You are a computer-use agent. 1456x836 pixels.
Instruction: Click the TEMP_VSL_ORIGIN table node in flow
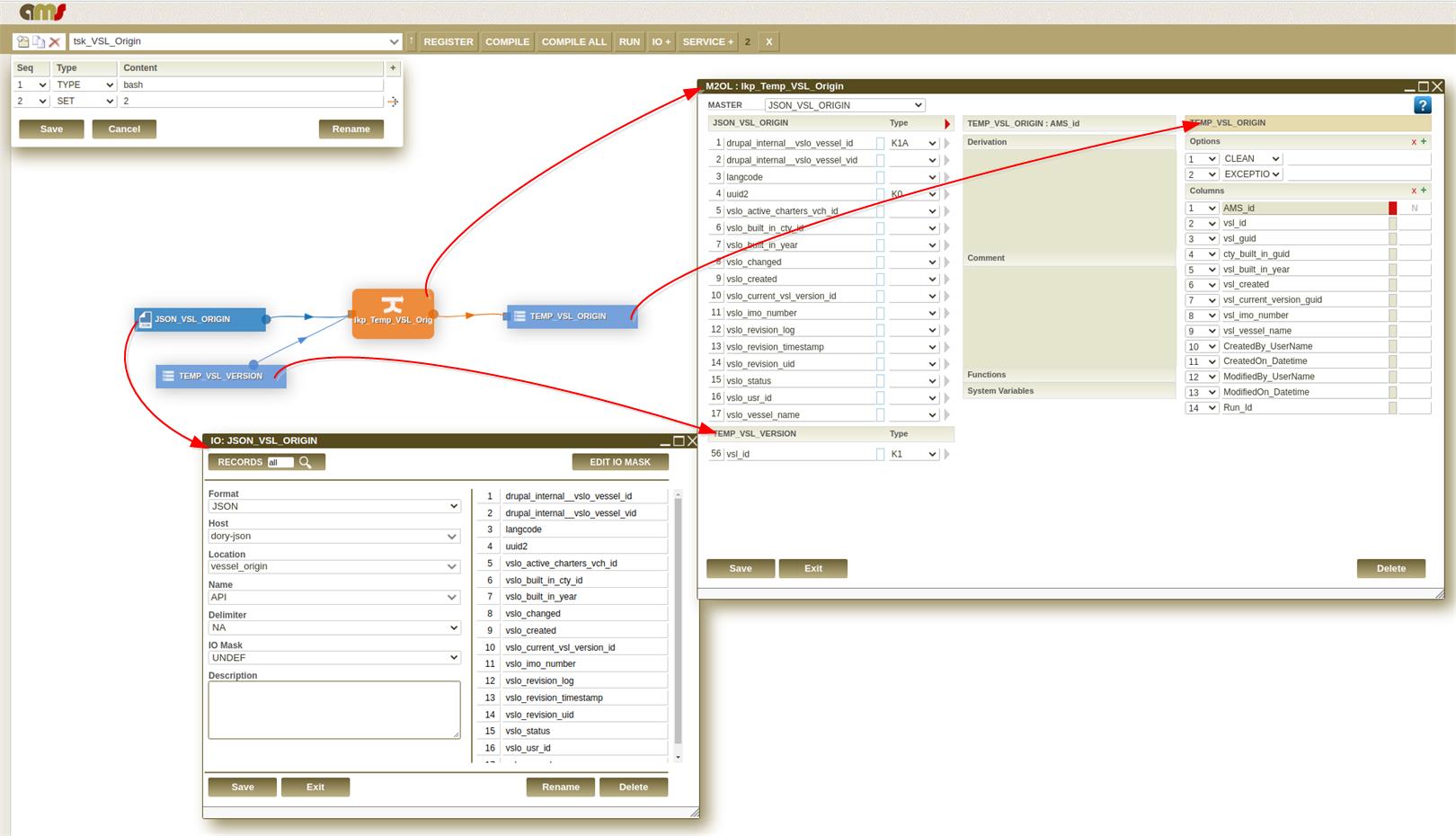(572, 316)
